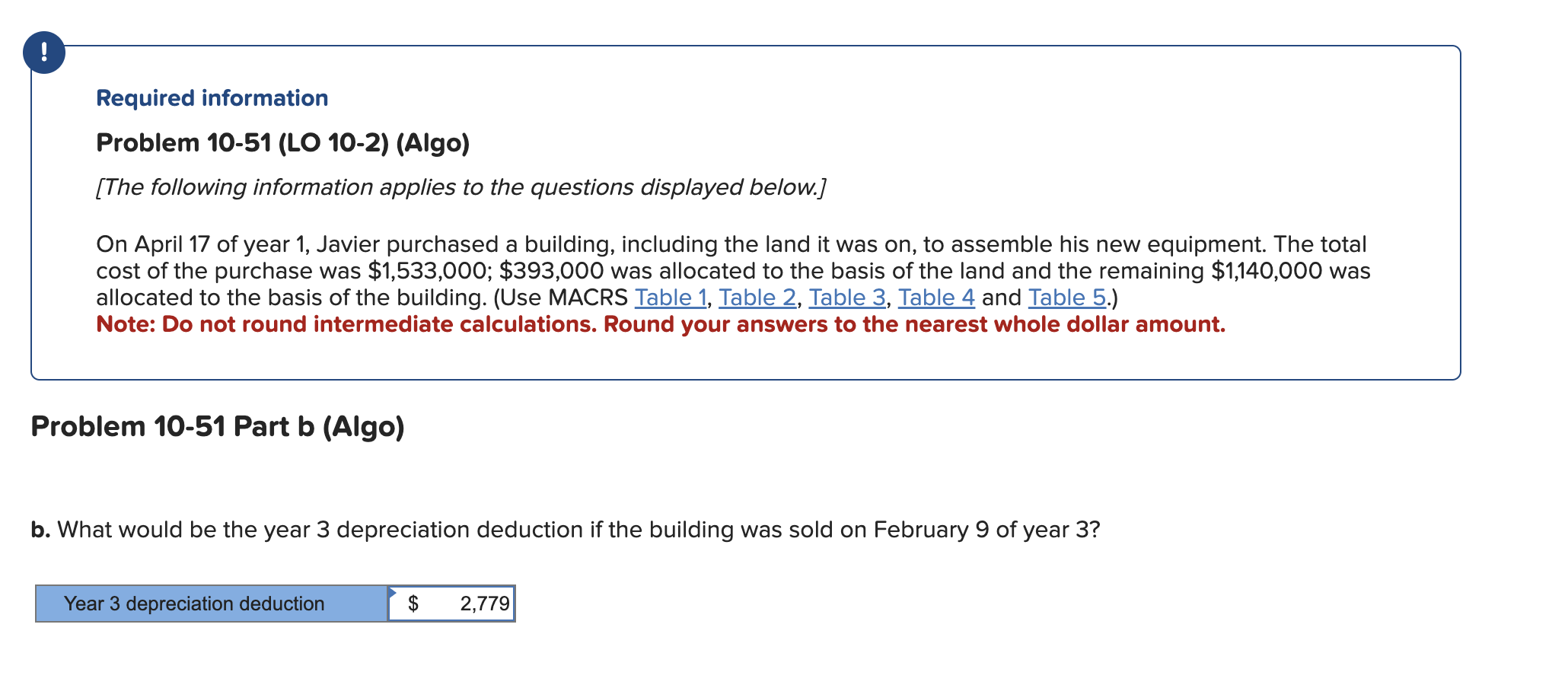The height and width of the screenshot is (688, 1568).
Task: Click the Problem 10-51 Part b (Algo) heading
Action: coord(218,427)
